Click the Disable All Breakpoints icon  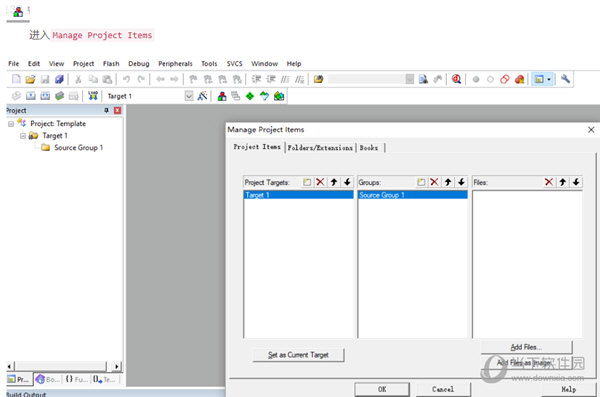click(x=505, y=79)
